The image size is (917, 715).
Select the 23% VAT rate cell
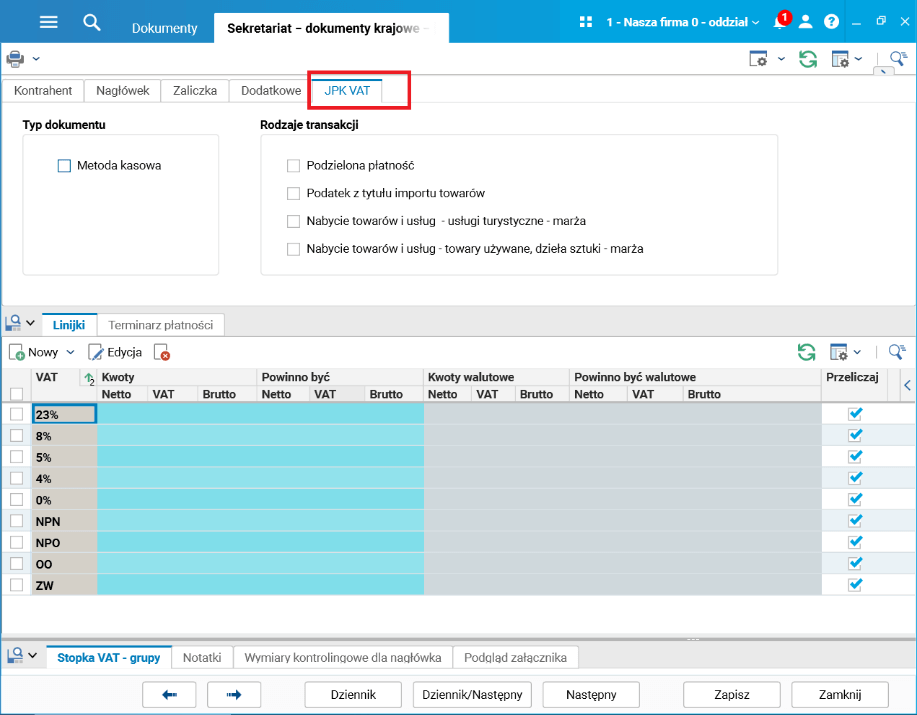click(x=64, y=415)
